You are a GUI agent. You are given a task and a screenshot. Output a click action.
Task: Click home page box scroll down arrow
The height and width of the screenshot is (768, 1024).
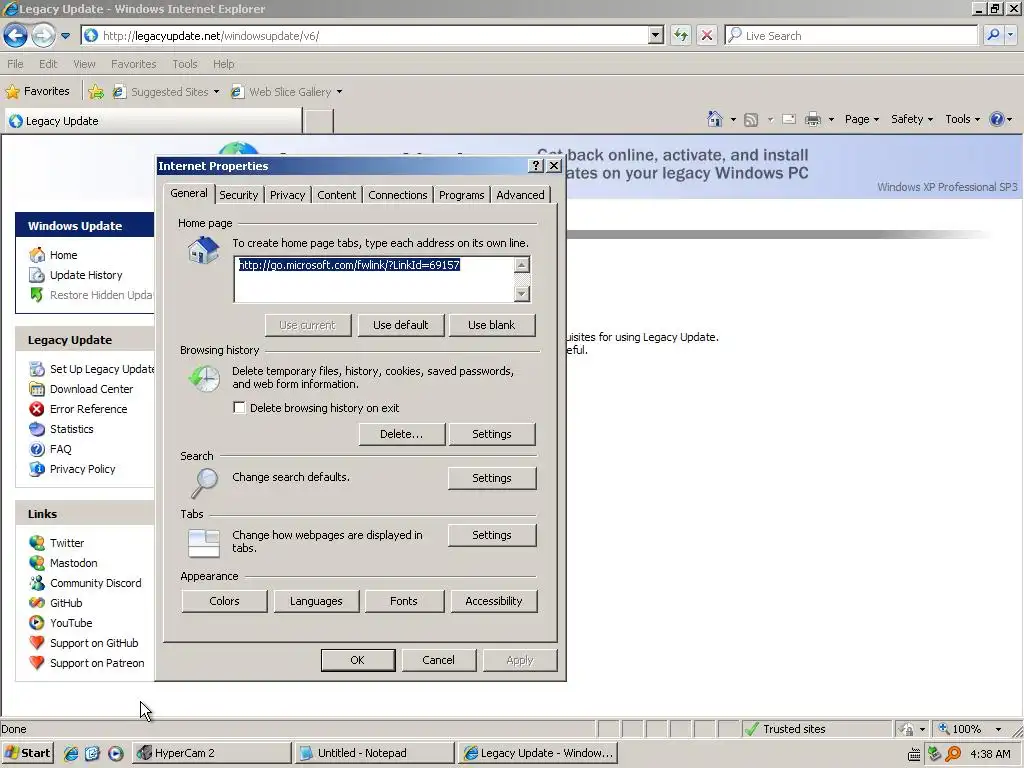(522, 295)
